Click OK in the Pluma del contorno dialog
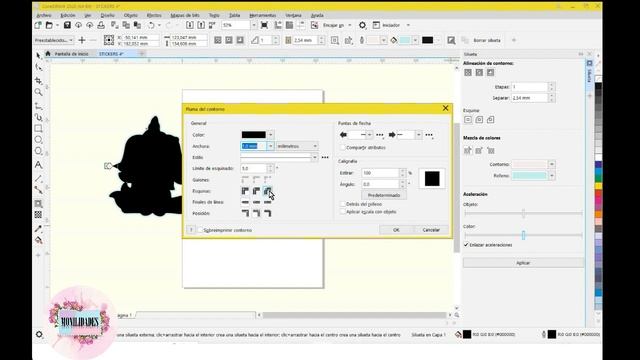640x360 pixels. (396, 230)
